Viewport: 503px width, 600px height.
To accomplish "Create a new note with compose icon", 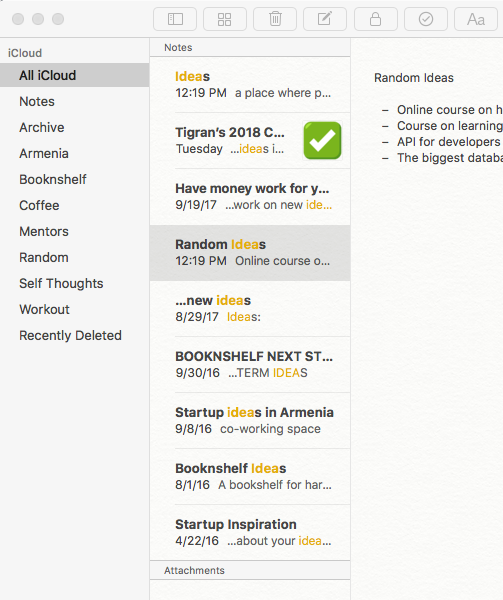I will (325, 19).
